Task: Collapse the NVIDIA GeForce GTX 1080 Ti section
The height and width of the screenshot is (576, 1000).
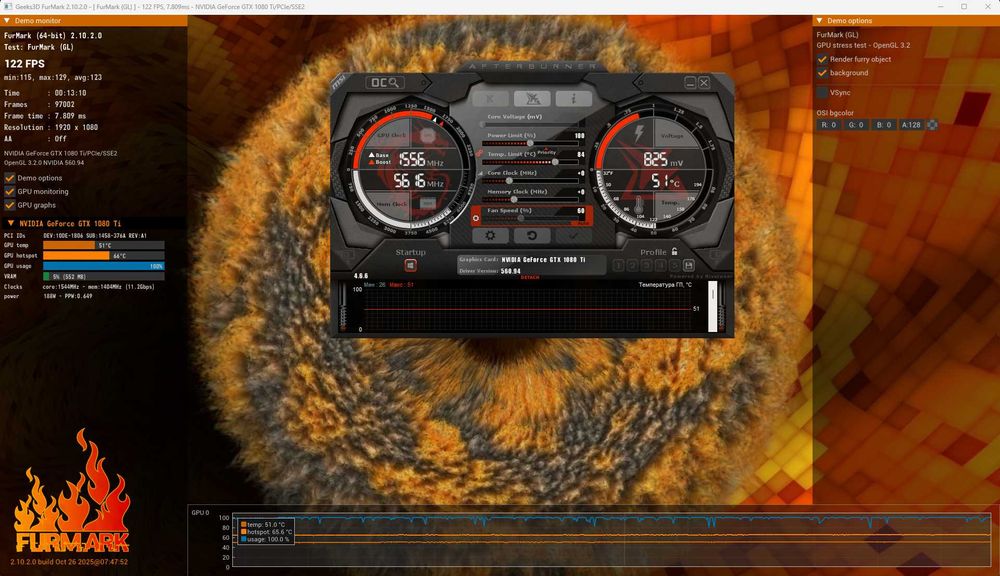Action: (11, 223)
